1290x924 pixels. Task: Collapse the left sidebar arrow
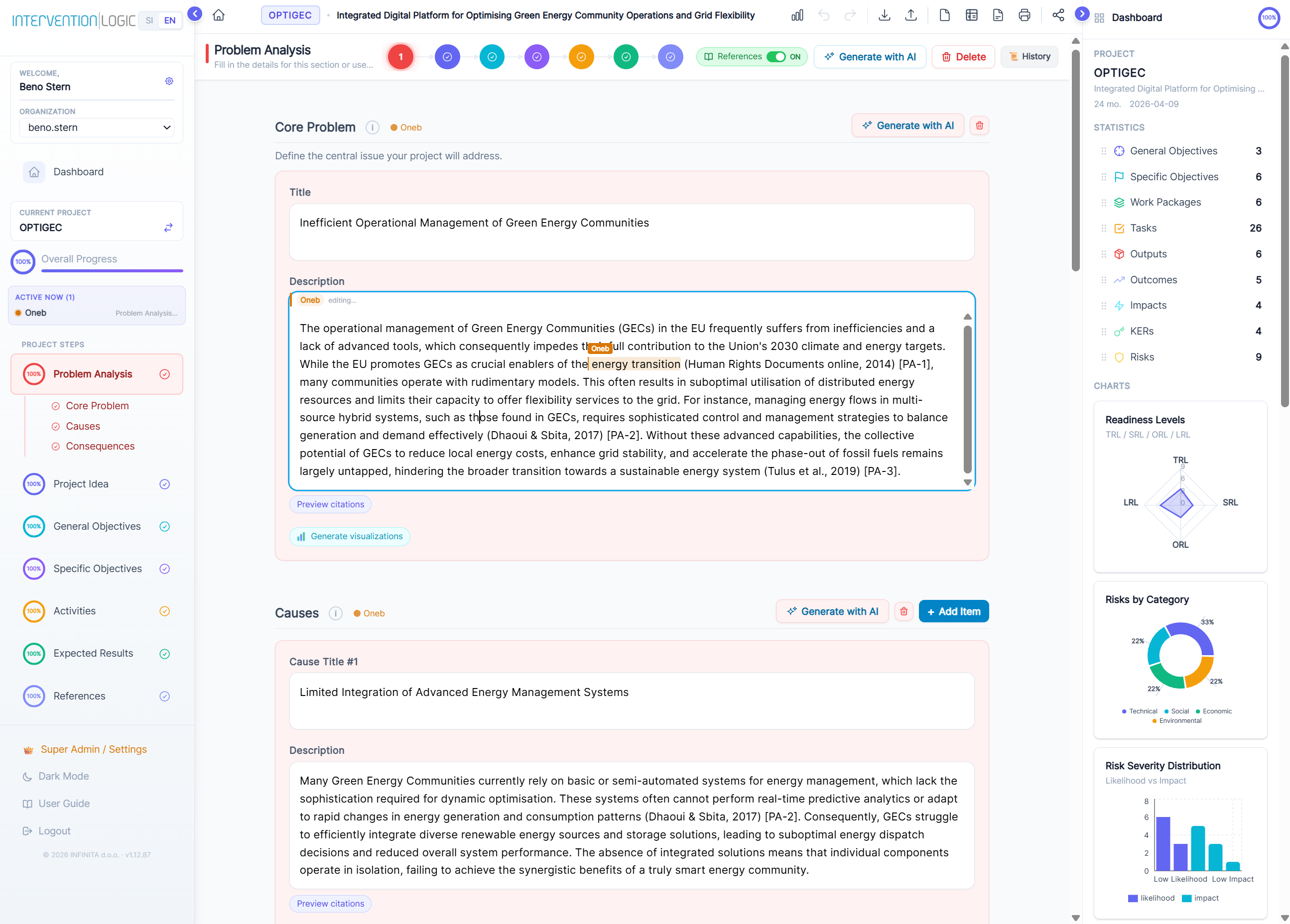click(195, 13)
